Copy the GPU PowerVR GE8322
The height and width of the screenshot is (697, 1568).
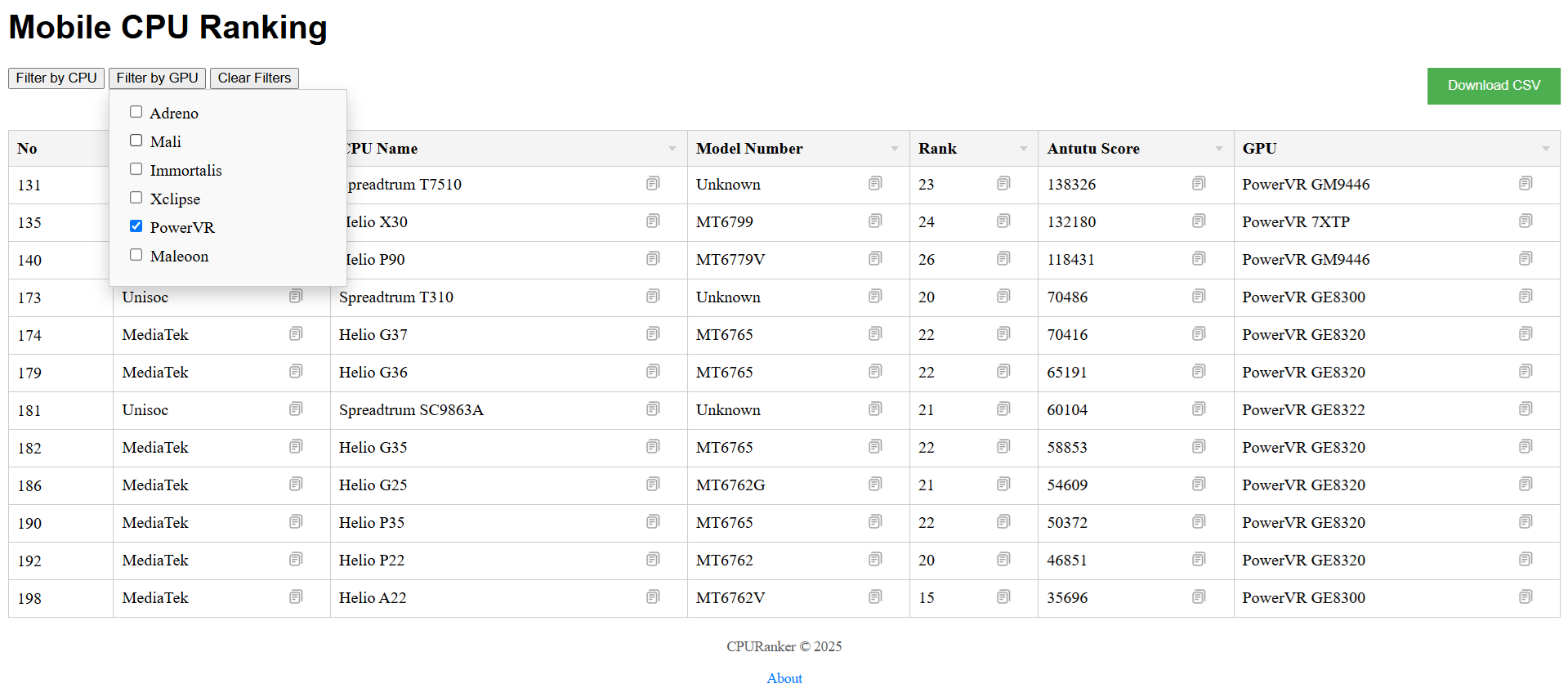pyautogui.click(x=1525, y=409)
